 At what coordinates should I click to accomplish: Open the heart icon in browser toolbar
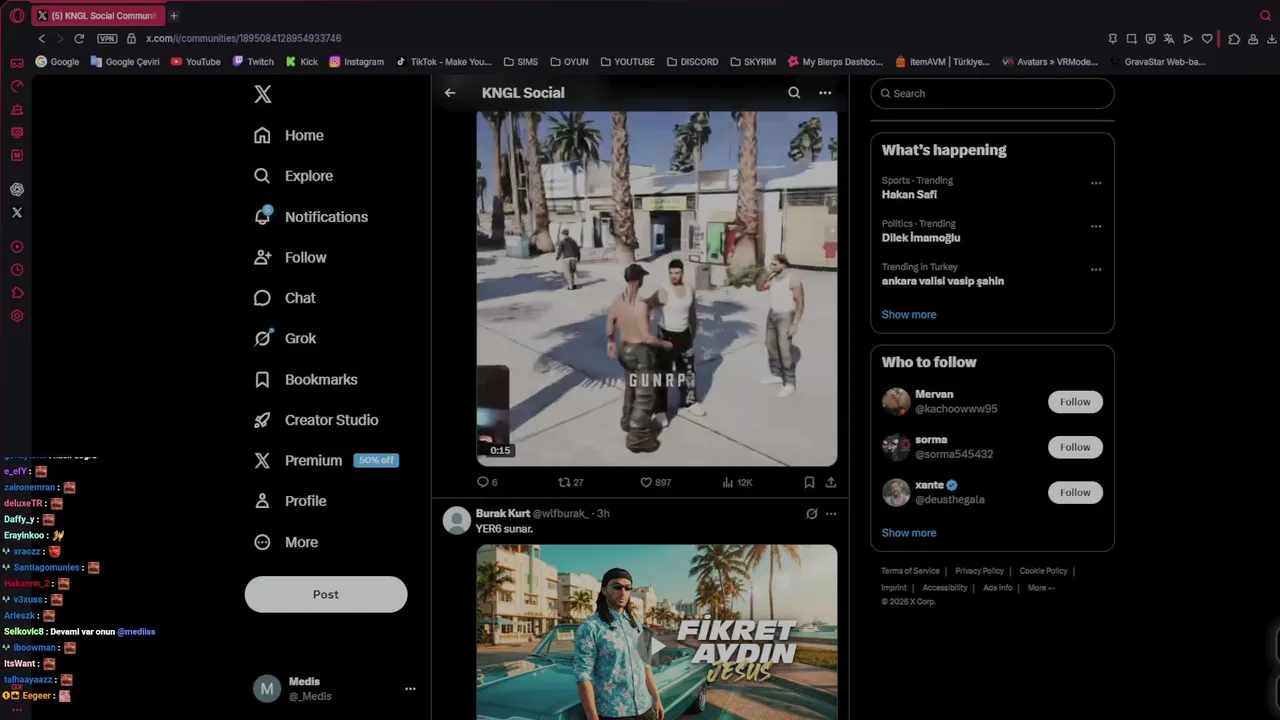tap(1207, 38)
